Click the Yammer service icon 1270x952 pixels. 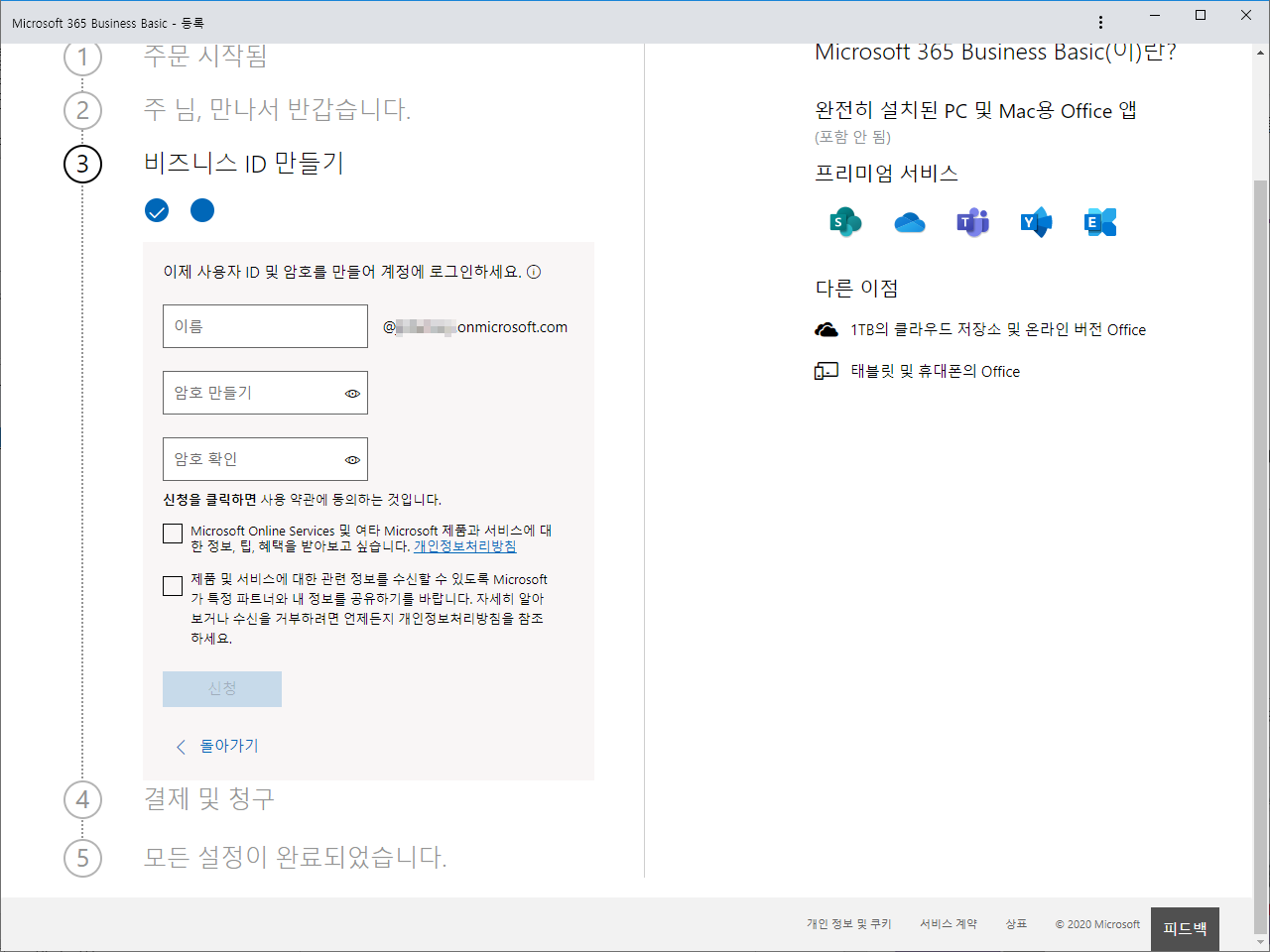[x=1036, y=222]
